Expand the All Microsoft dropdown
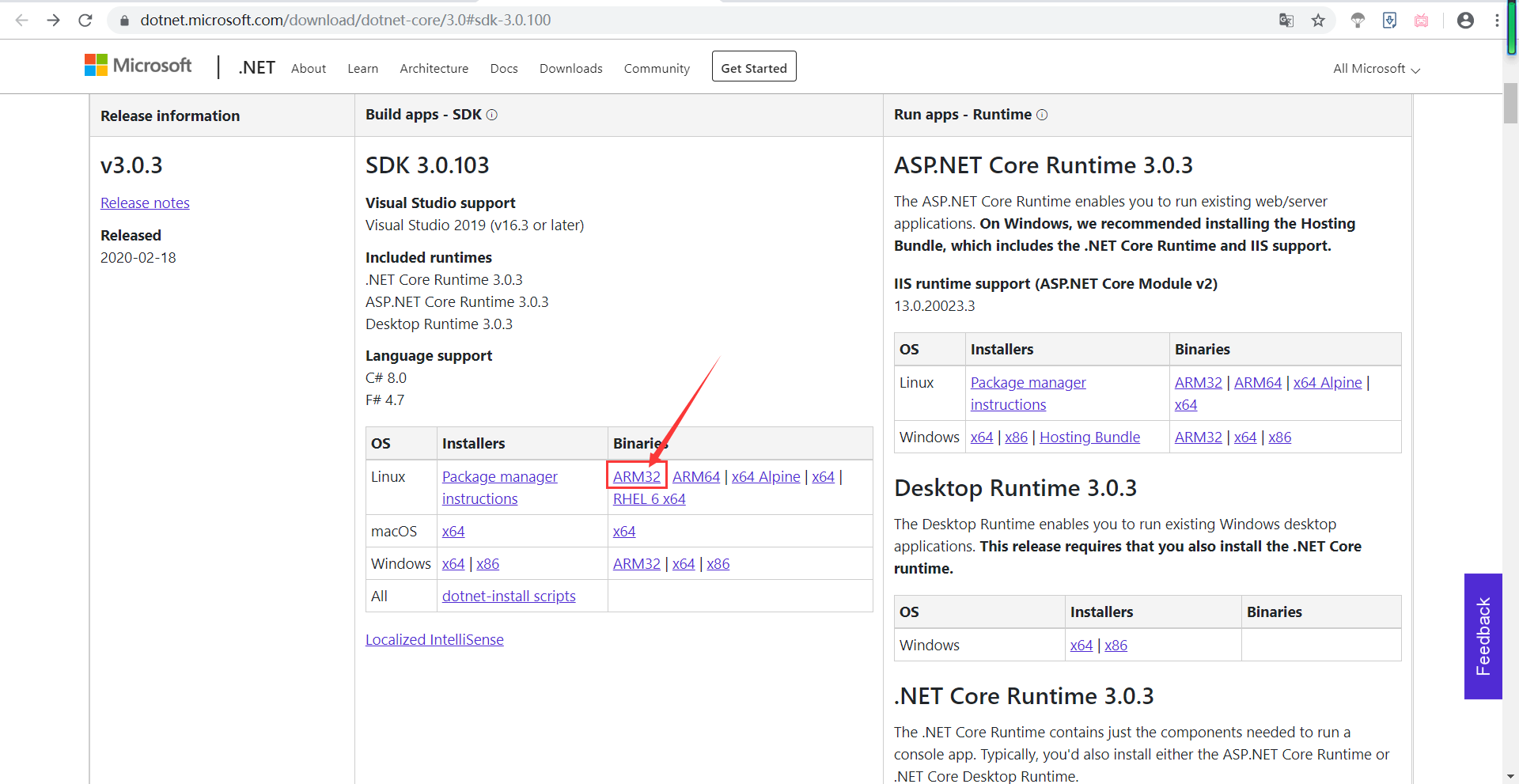1519x784 pixels. [x=1377, y=69]
